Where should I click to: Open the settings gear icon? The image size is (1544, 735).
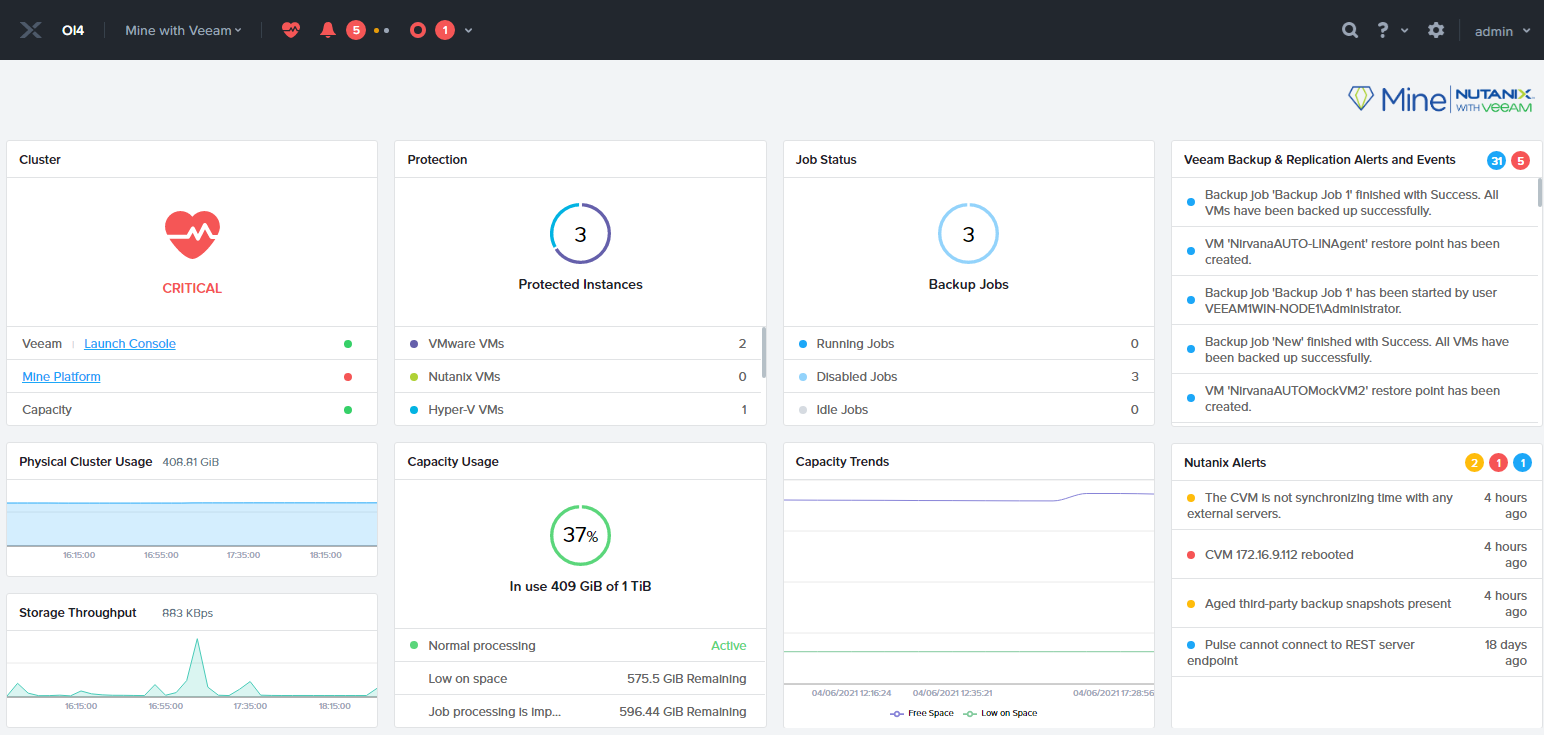click(x=1436, y=30)
